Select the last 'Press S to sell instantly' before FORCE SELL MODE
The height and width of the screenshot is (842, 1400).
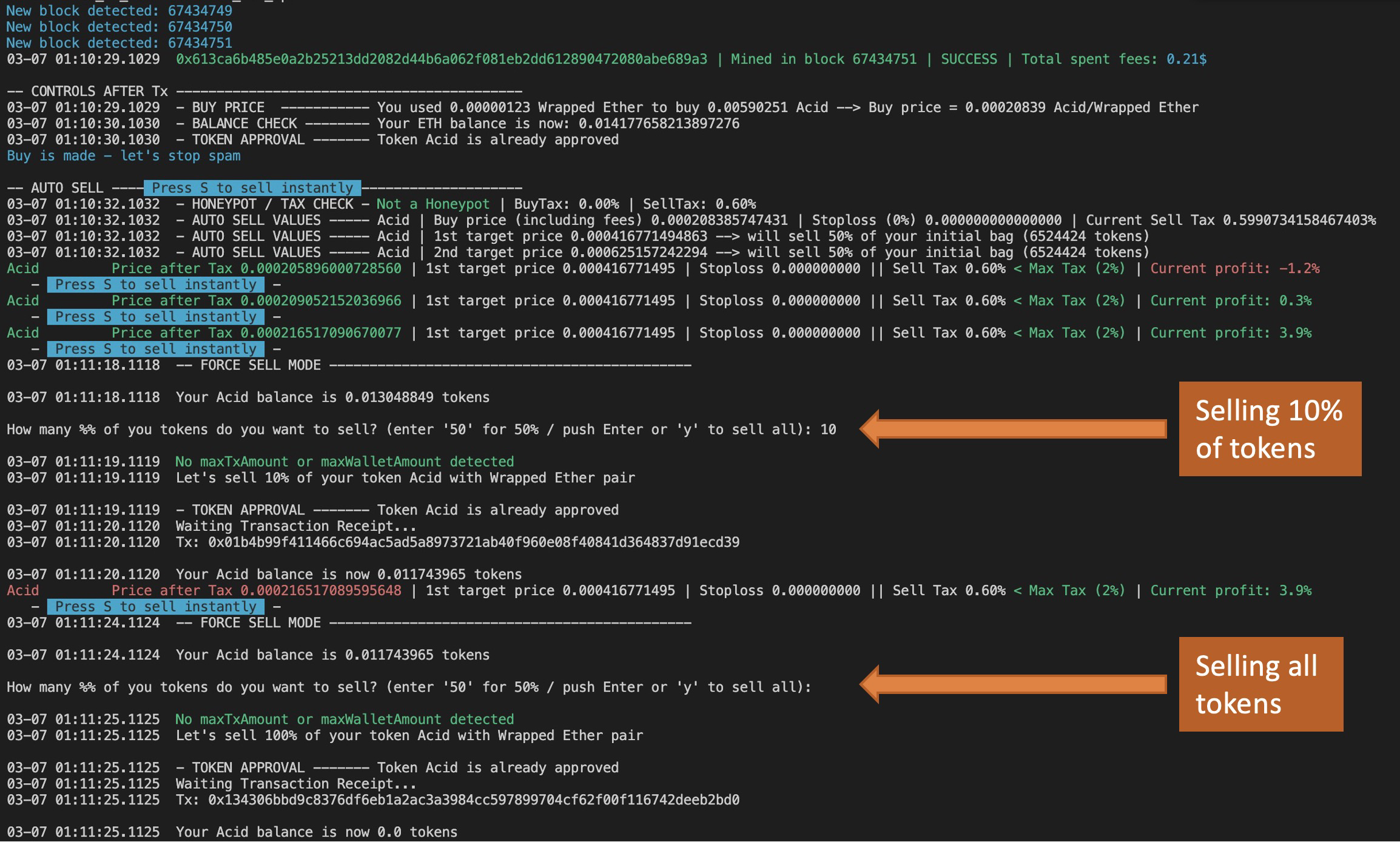(156, 606)
